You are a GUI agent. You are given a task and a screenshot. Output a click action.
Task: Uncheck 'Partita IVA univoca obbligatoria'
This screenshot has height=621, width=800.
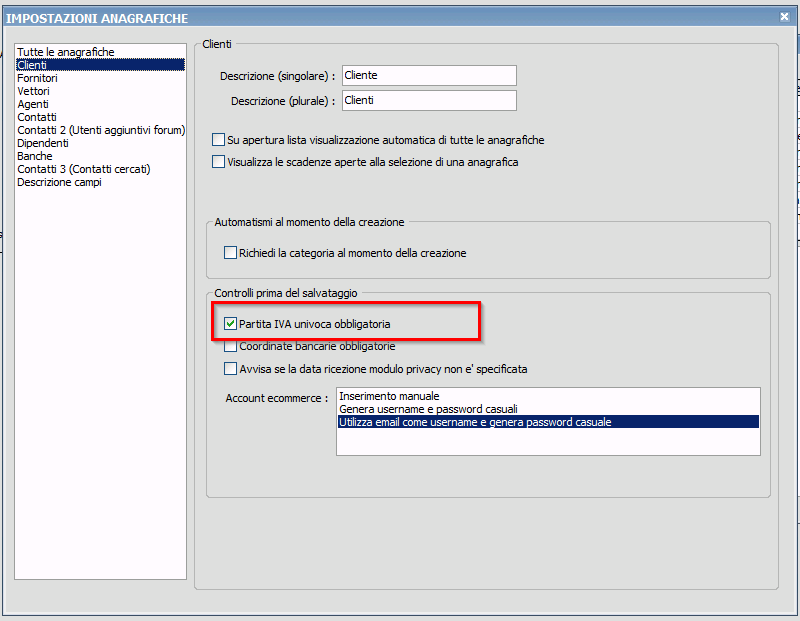(x=231, y=324)
